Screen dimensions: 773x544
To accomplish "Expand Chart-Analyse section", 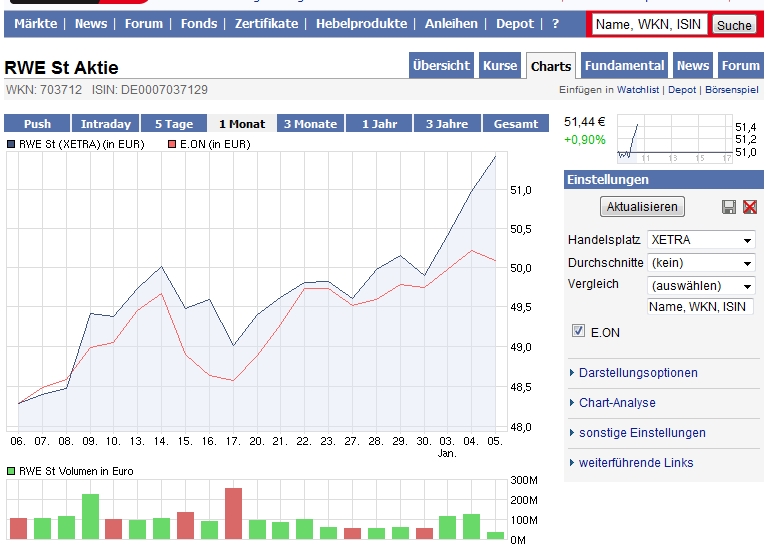I will click(x=617, y=403).
